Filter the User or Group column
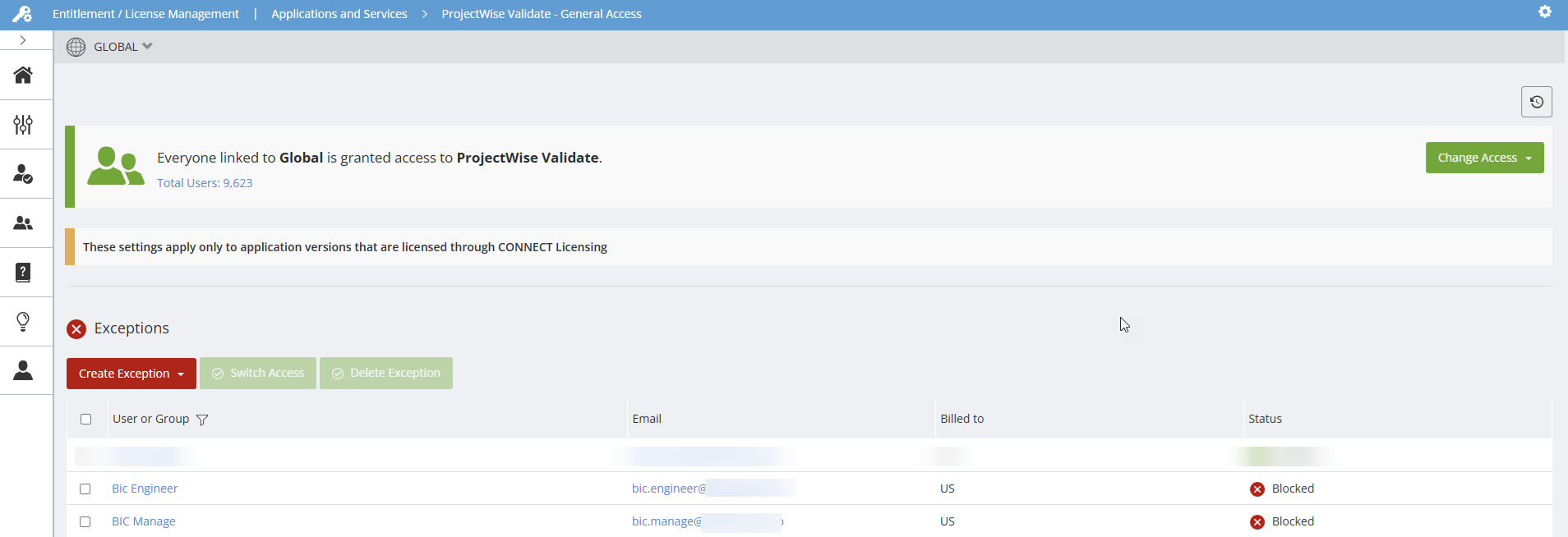This screenshot has width=1568, height=537. coord(202,420)
